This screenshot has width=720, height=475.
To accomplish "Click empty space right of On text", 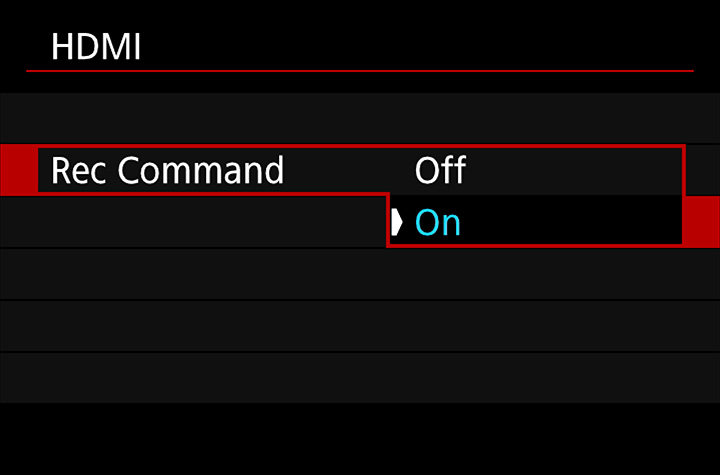I will pyautogui.click(x=572, y=222).
